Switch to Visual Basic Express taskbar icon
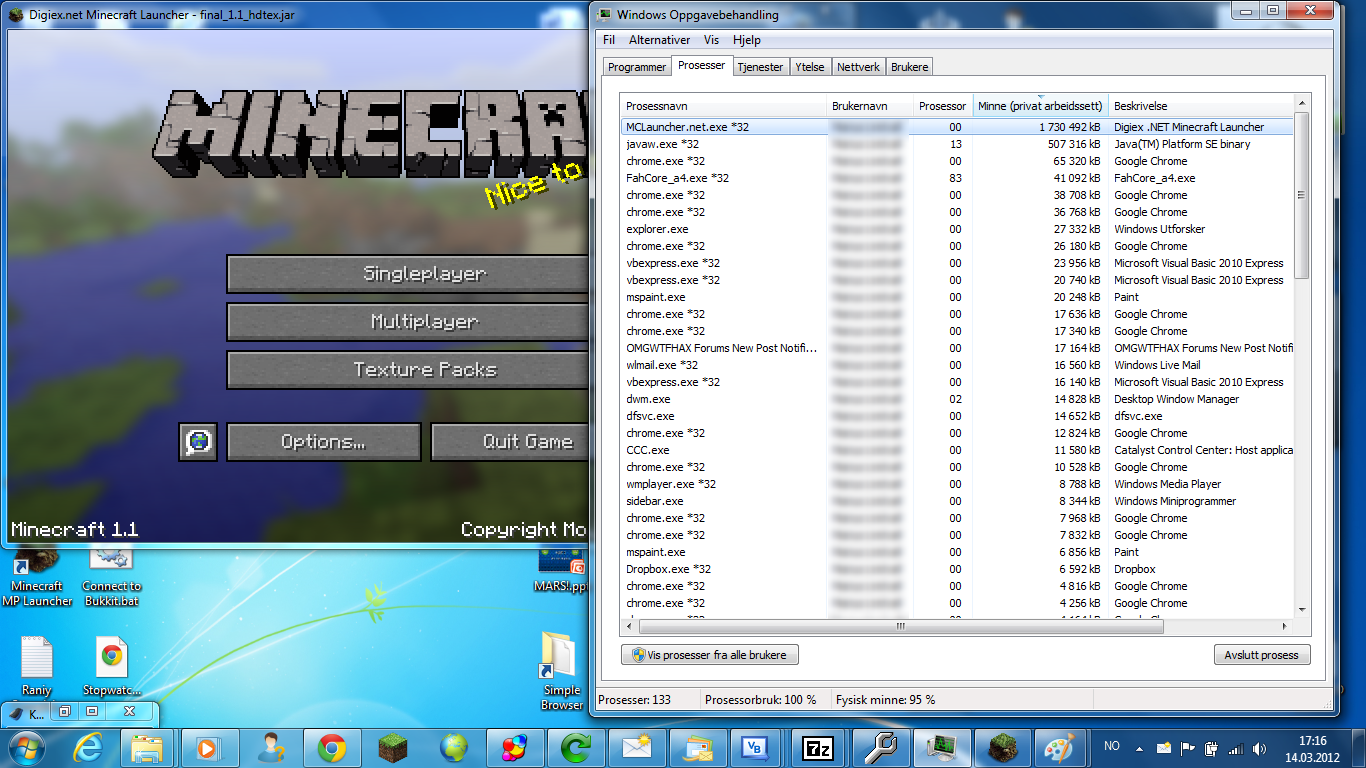This screenshot has height=768, width=1366. click(x=756, y=747)
